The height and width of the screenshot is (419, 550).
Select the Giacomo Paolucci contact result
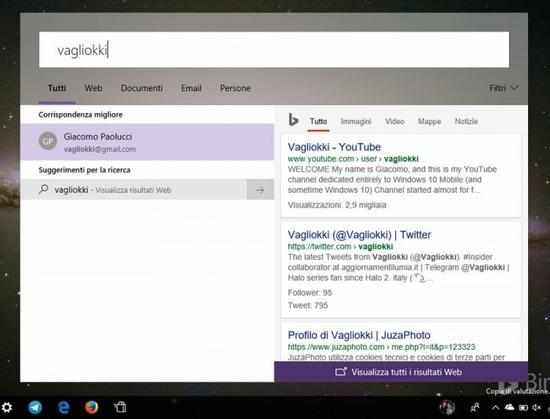[x=147, y=142]
